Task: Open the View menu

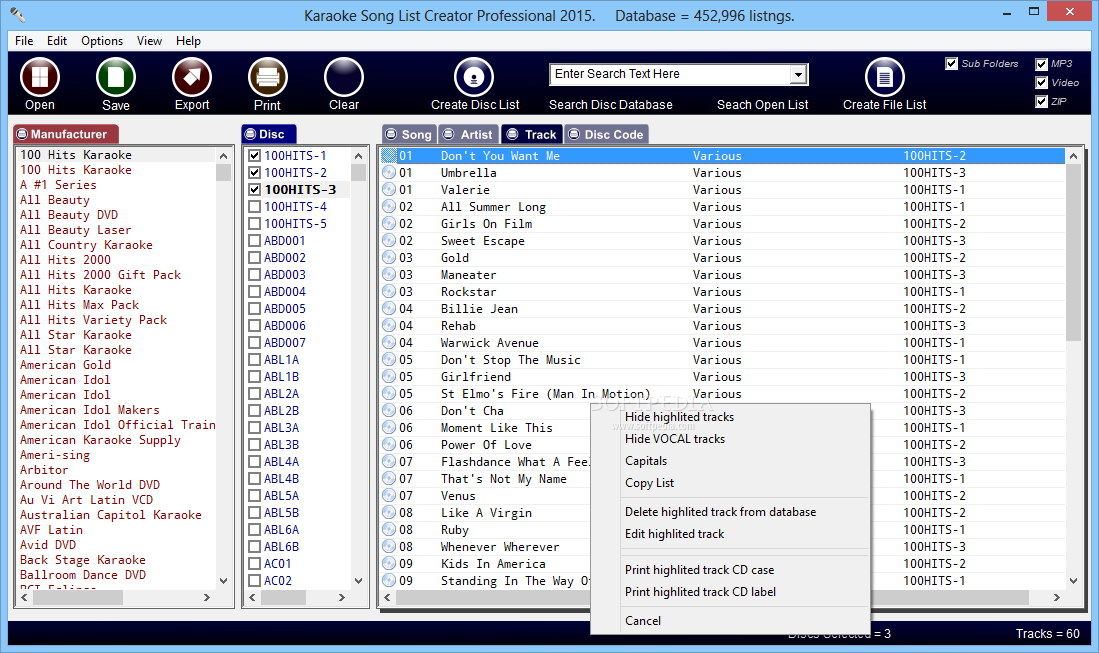Action: [149, 41]
